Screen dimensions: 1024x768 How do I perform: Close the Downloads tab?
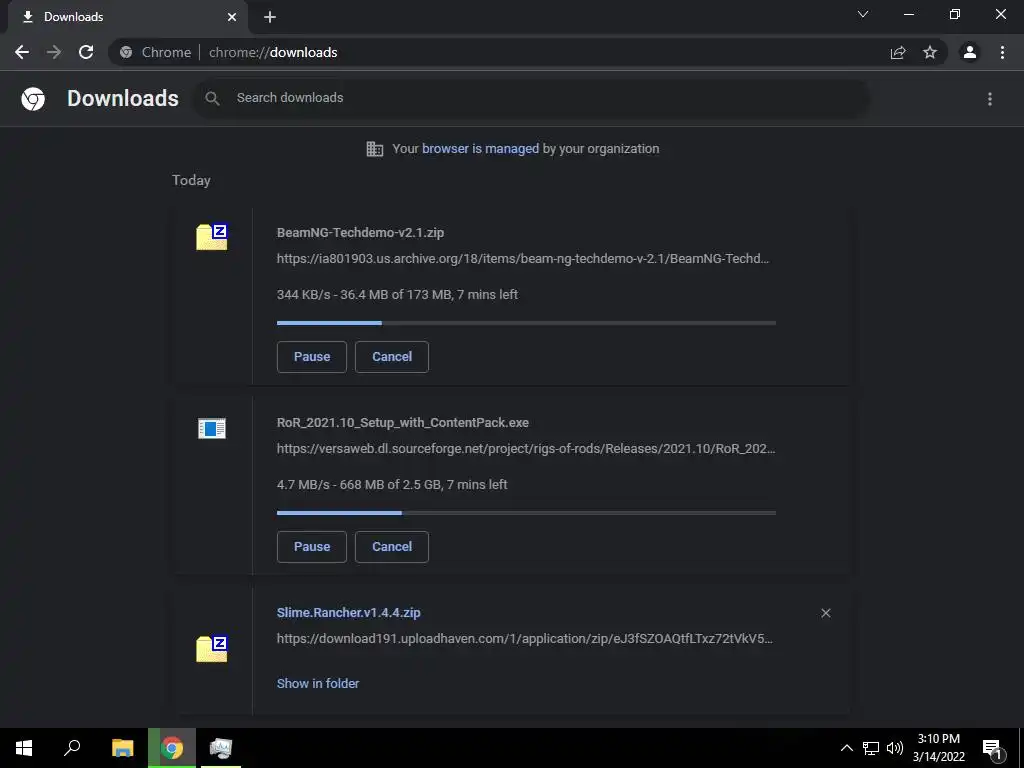232,17
